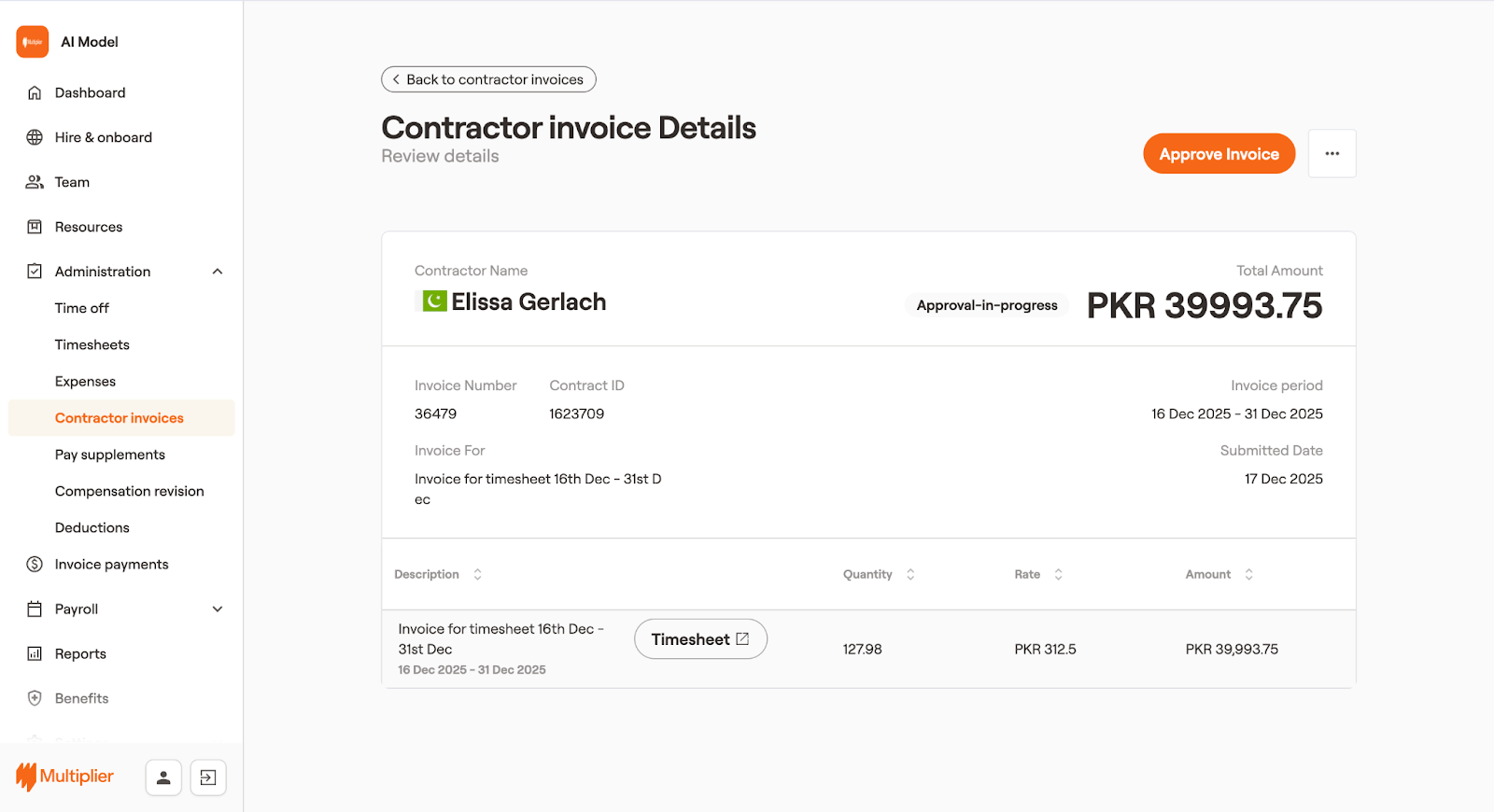Open the three-dots more options menu
1494x812 pixels.
[x=1332, y=154]
